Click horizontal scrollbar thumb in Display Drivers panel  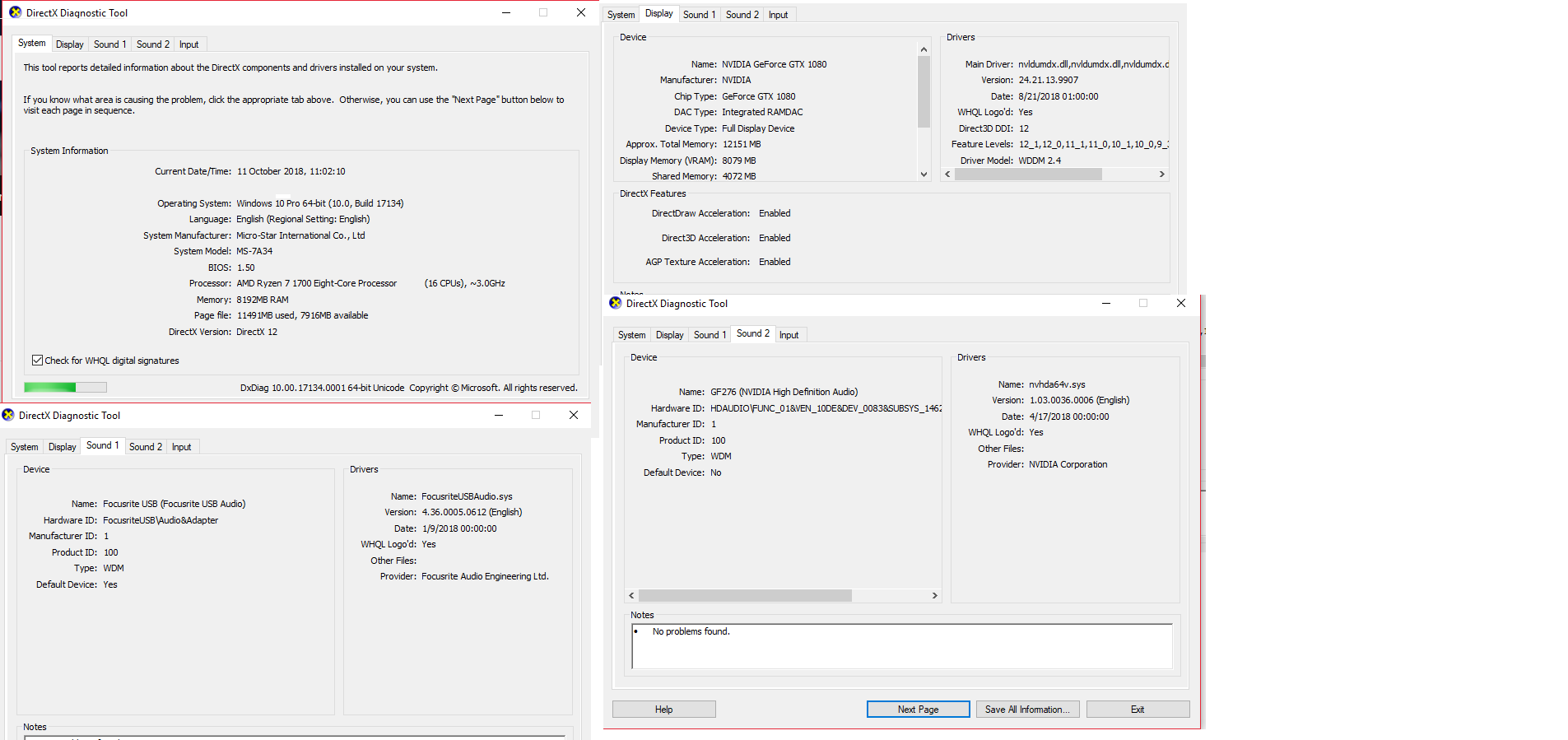(1028, 175)
